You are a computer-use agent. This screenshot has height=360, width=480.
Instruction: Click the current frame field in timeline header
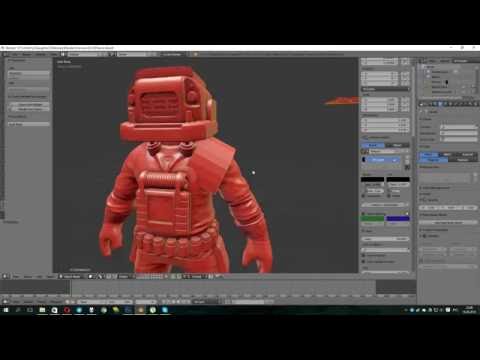coord(146,302)
